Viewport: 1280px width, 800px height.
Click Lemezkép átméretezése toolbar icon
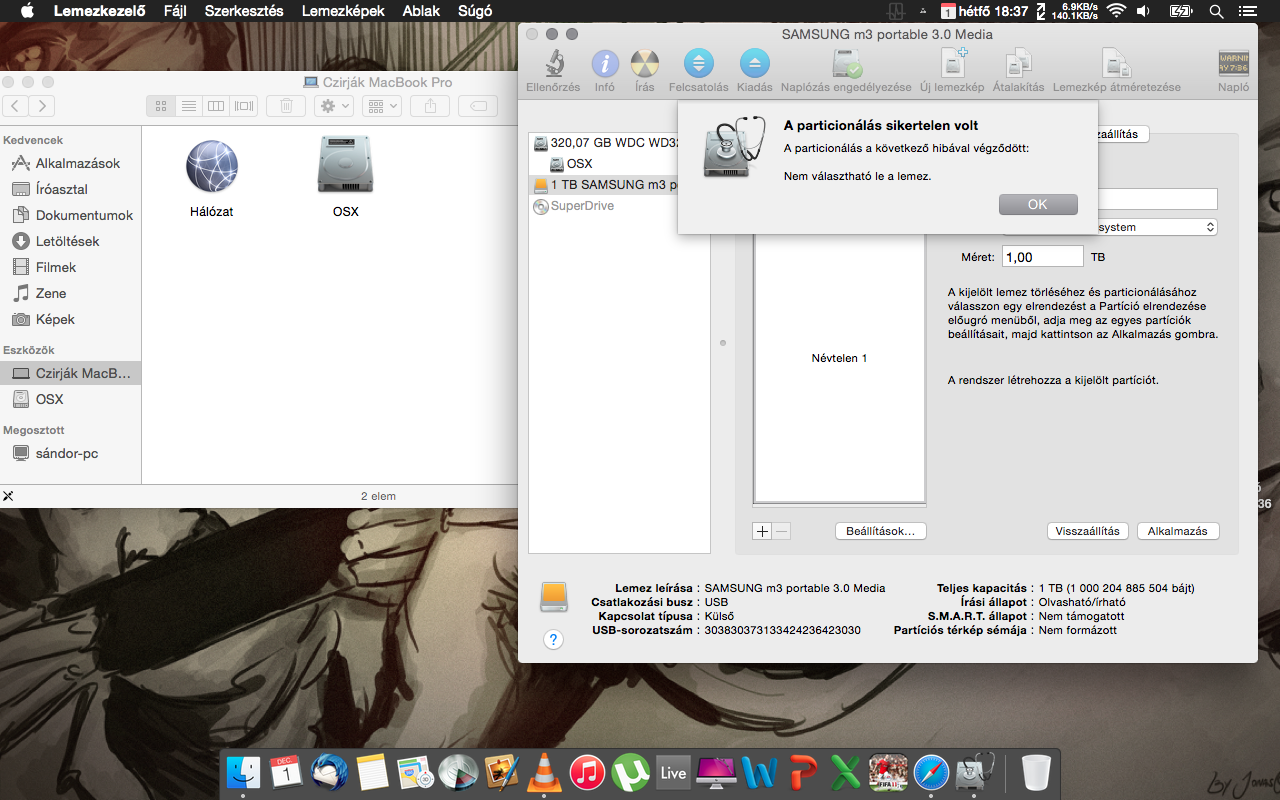point(1116,64)
